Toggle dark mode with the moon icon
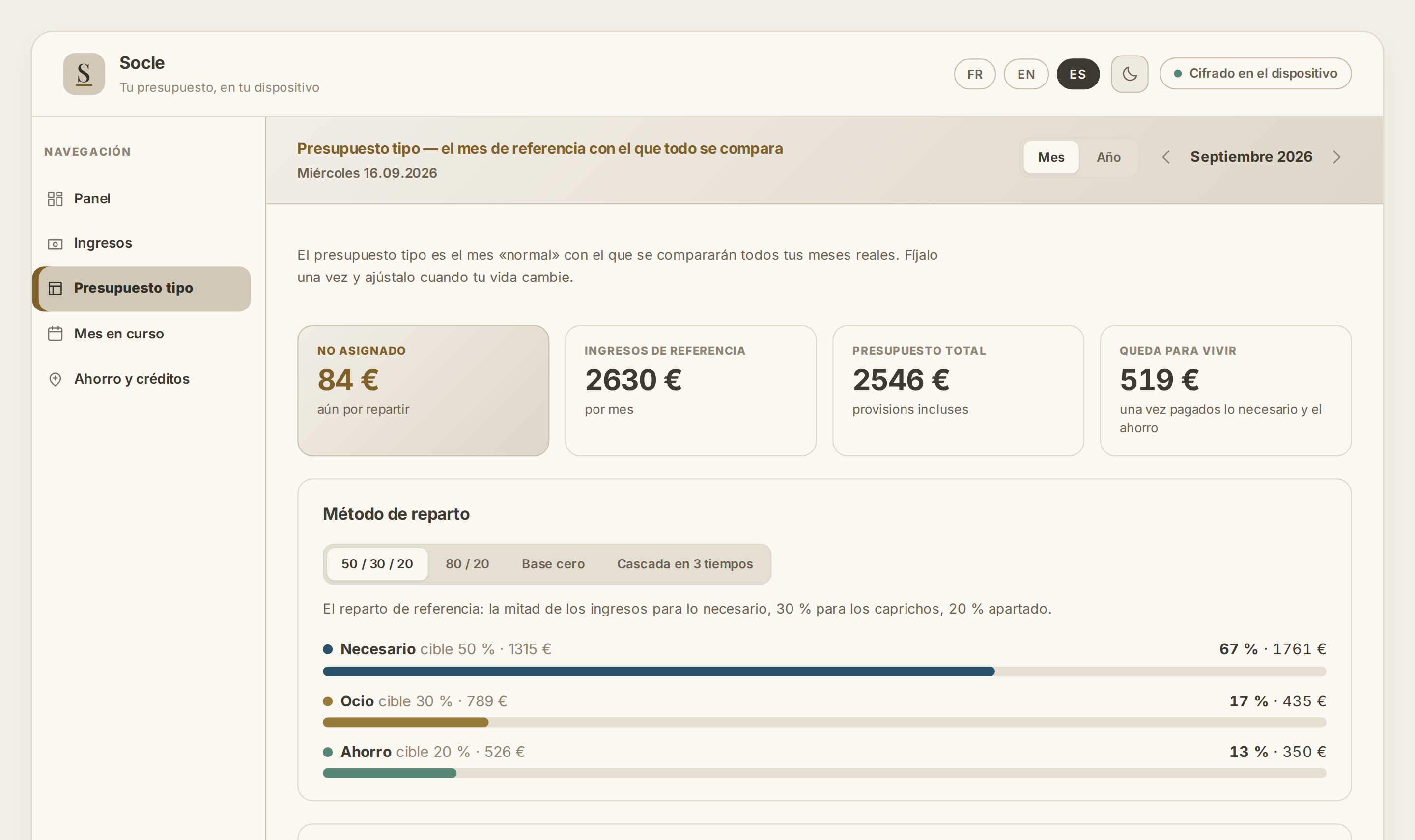 (1129, 74)
